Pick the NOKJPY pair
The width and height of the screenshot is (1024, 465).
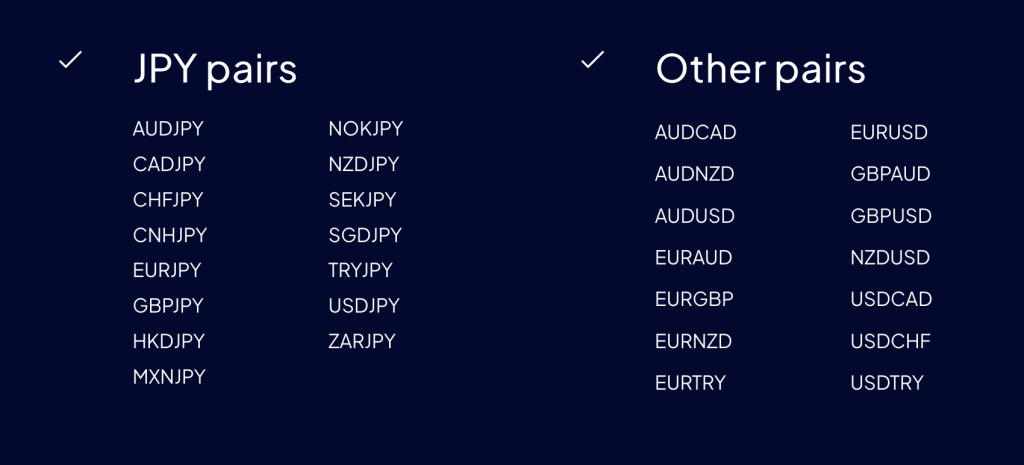365,129
